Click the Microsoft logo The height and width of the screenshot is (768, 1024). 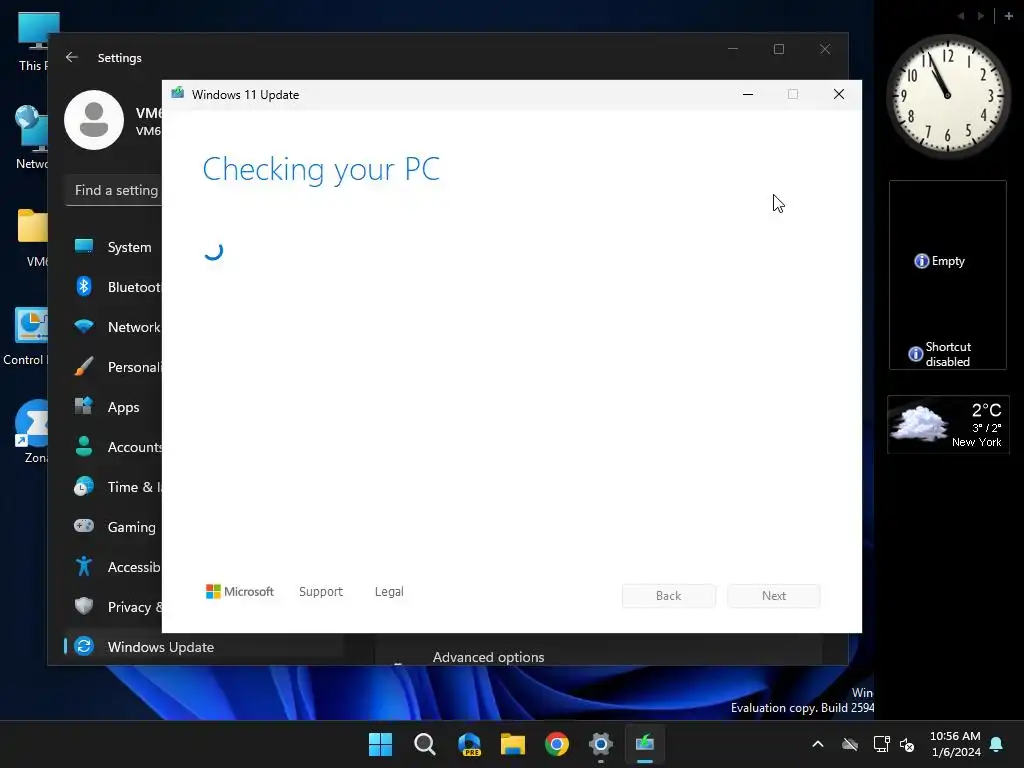(x=240, y=592)
